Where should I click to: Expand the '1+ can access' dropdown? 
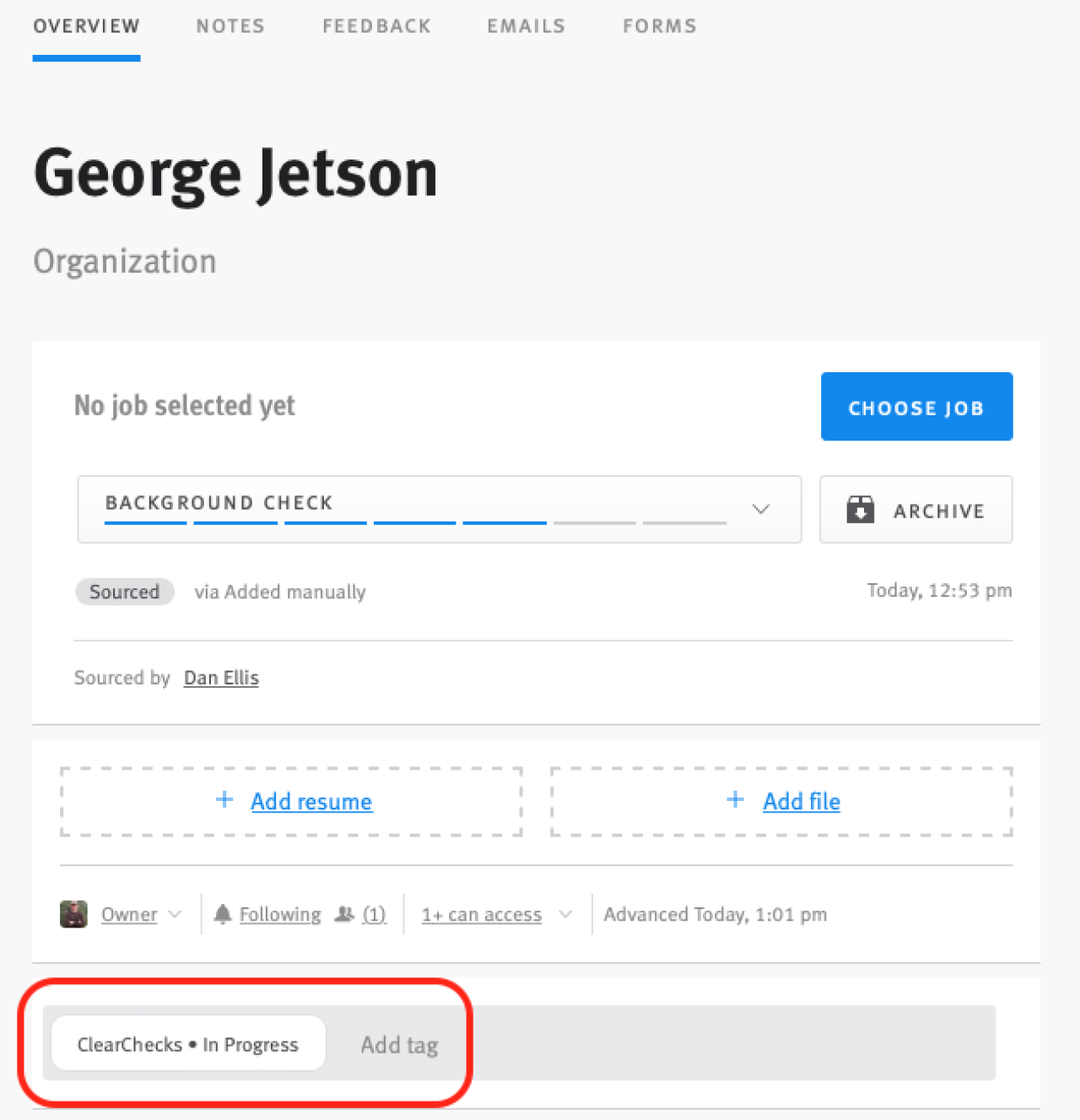pyautogui.click(x=565, y=914)
